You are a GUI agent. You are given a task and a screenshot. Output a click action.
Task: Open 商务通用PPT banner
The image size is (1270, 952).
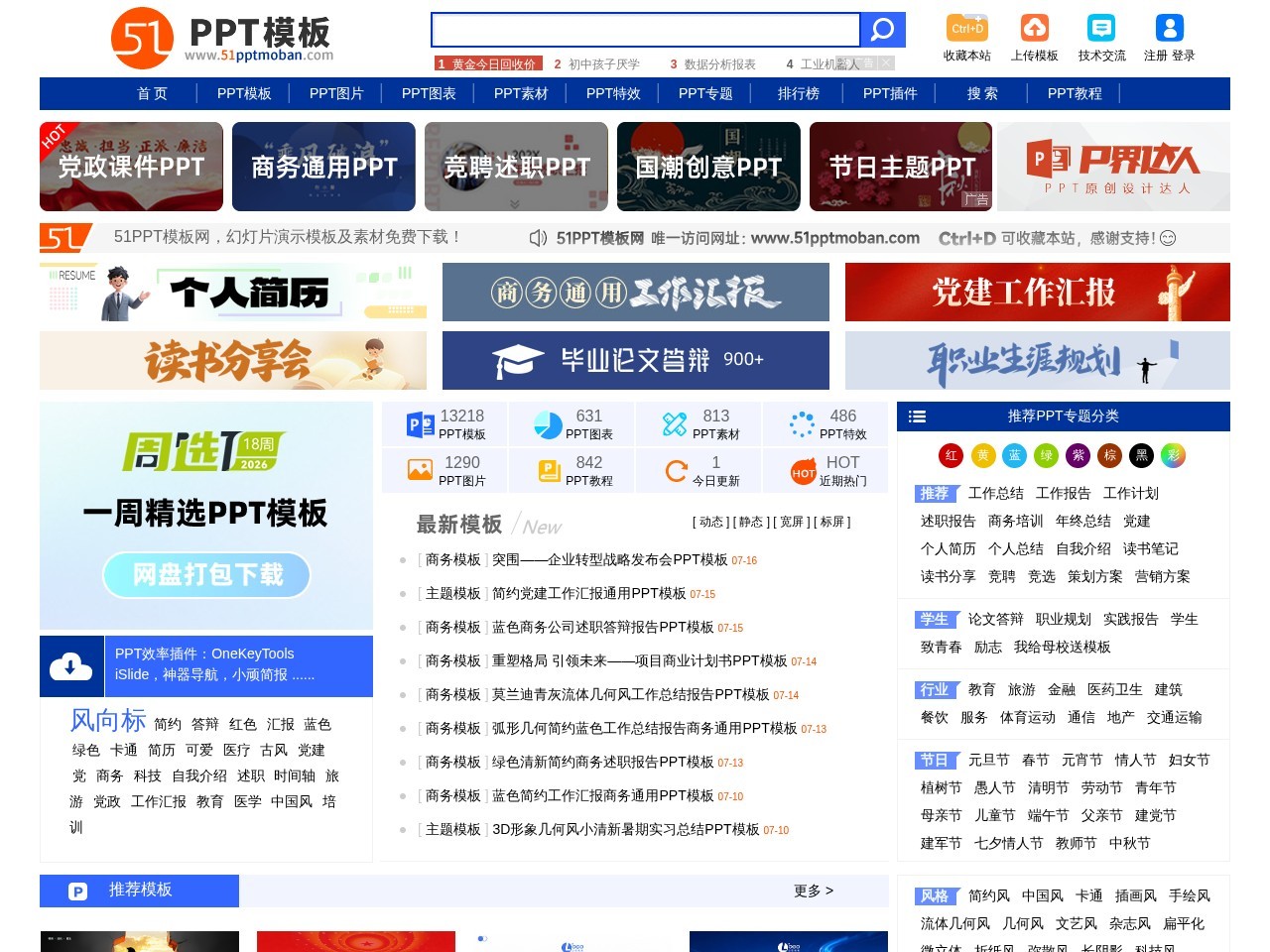(x=323, y=167)
